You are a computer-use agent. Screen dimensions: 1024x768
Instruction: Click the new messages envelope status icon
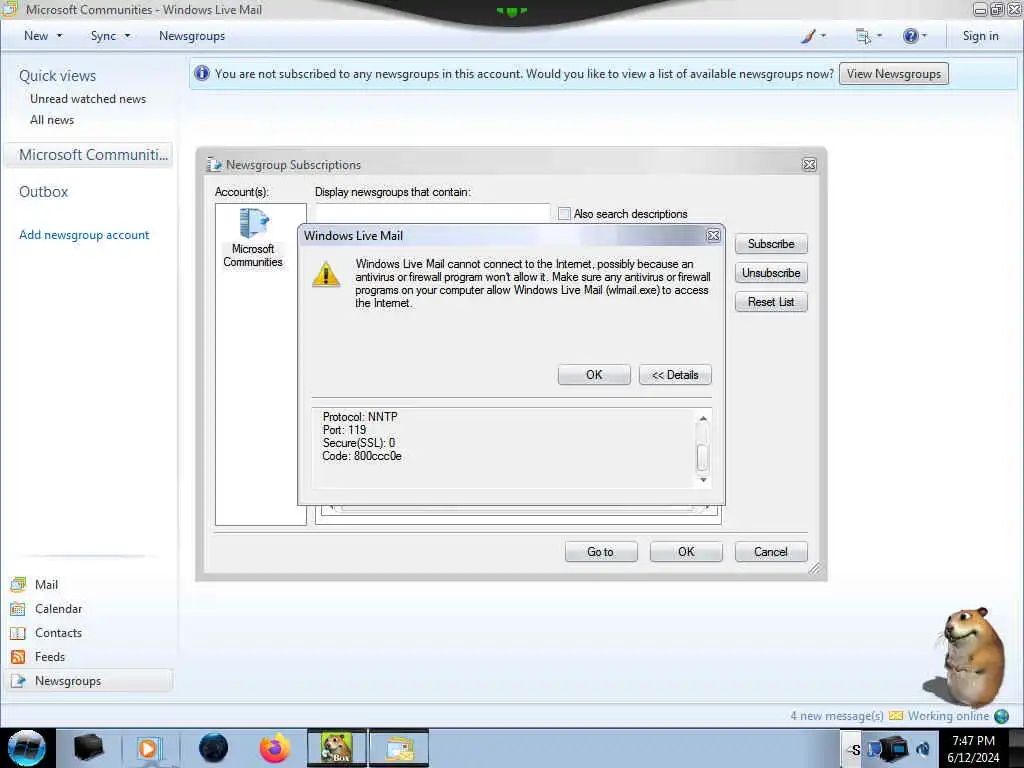(x=896, y=716)
